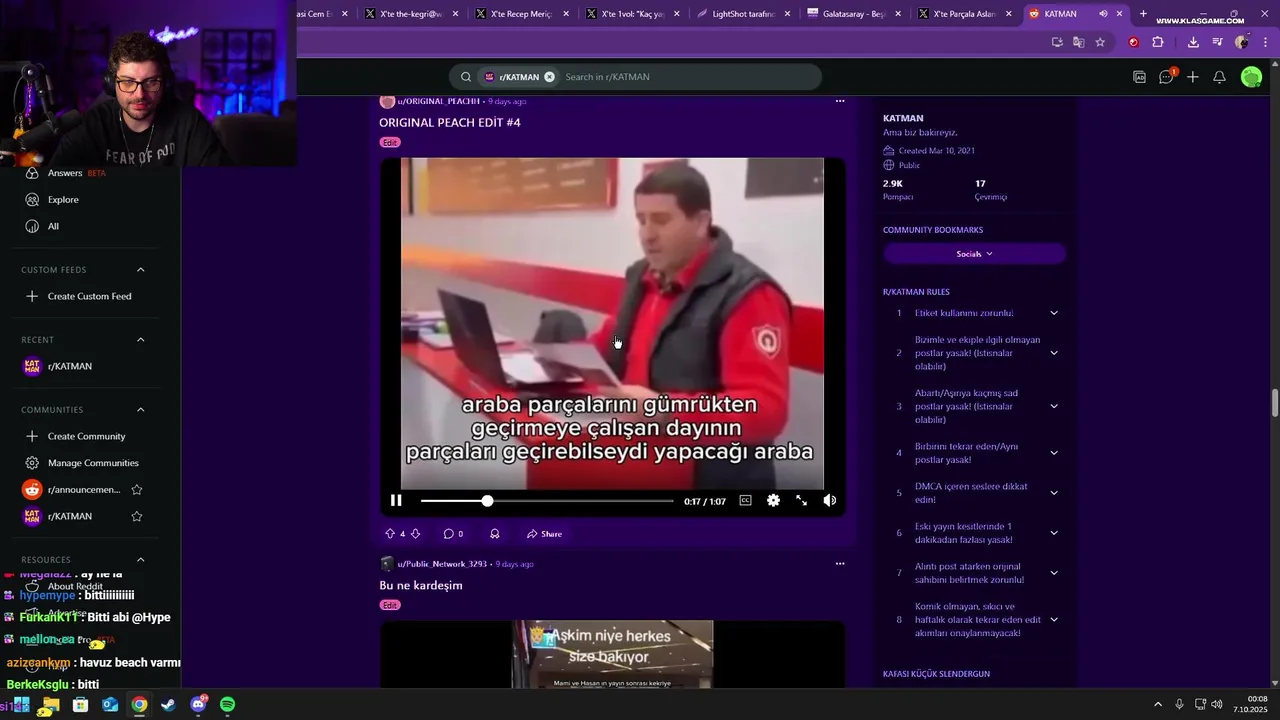Open Steam from the taskbar

pos(169,705)
